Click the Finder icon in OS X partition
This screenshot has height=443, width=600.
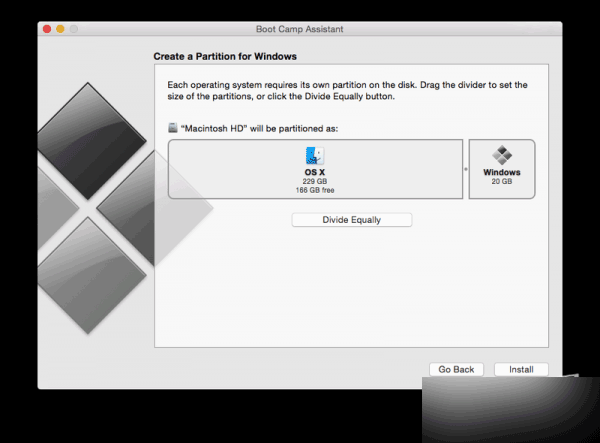click(315, 156)
